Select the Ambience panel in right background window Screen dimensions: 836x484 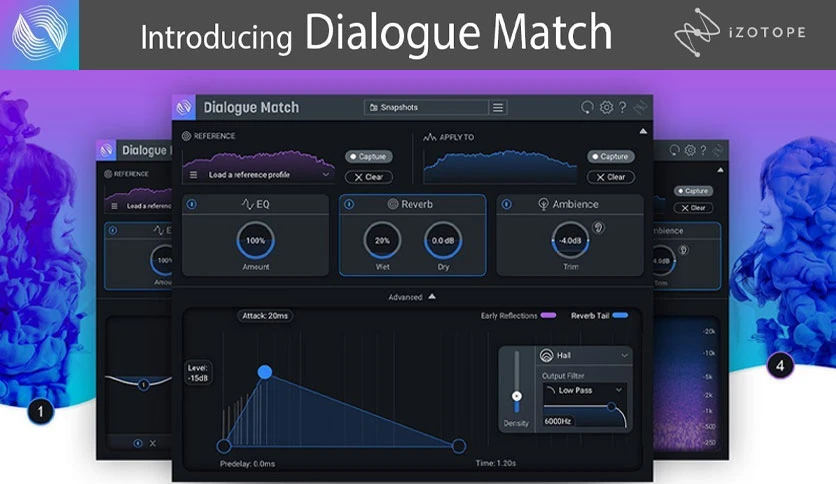pos(687,256)
